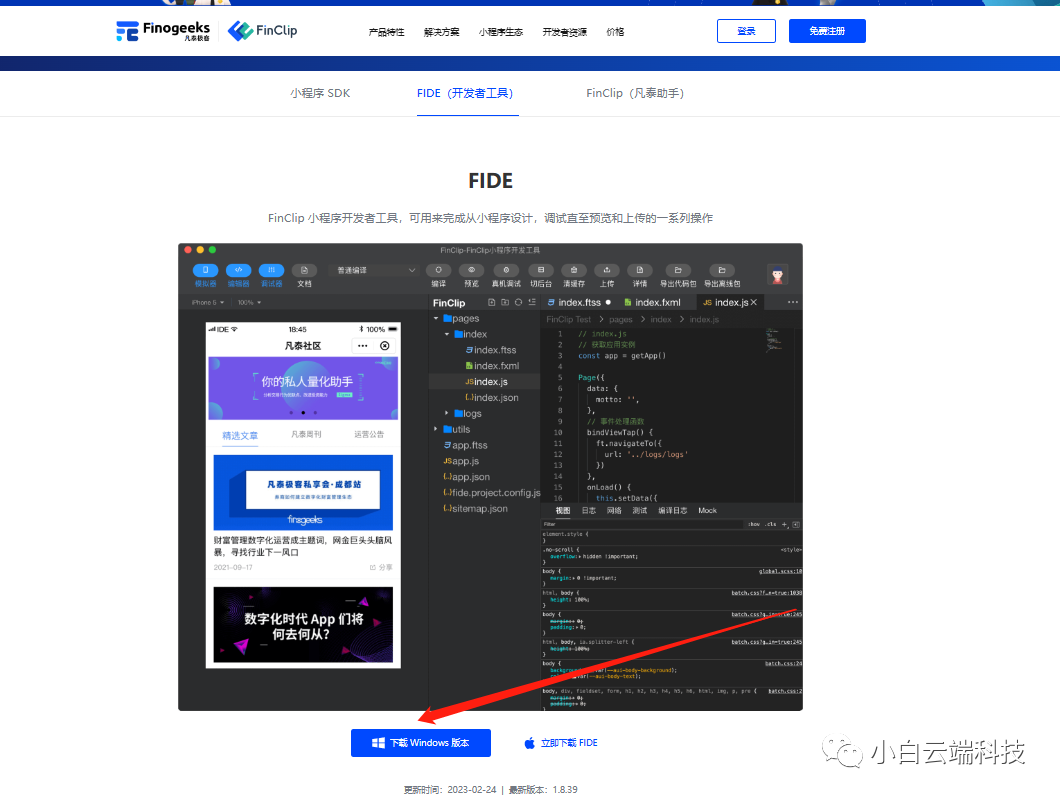The width and height of the screenshot is (1060, 799).
Task: Open the iPhone 5 device dropdown
Action: [208, 303]
